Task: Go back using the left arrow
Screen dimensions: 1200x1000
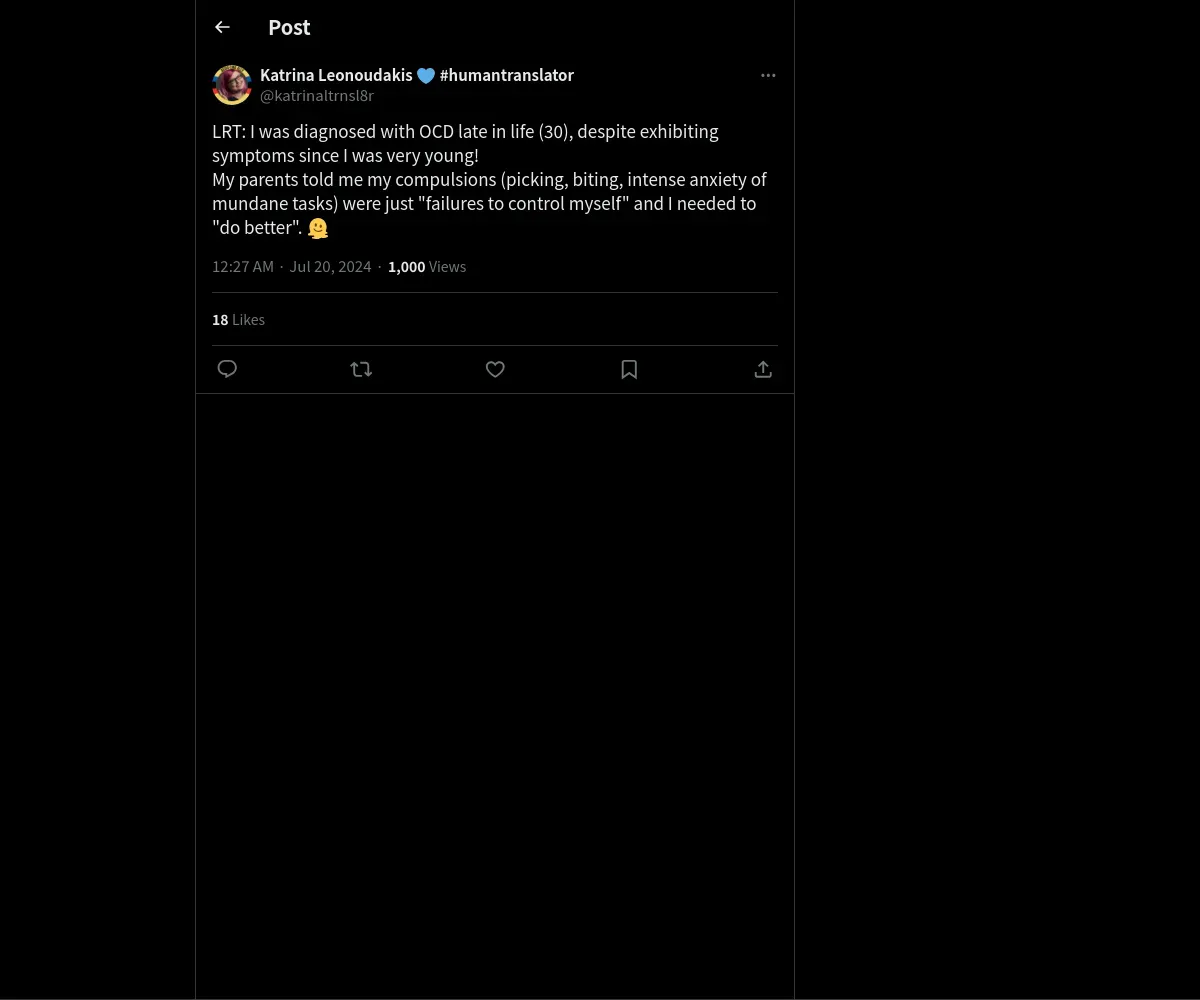Action: (x=222, y=27)
